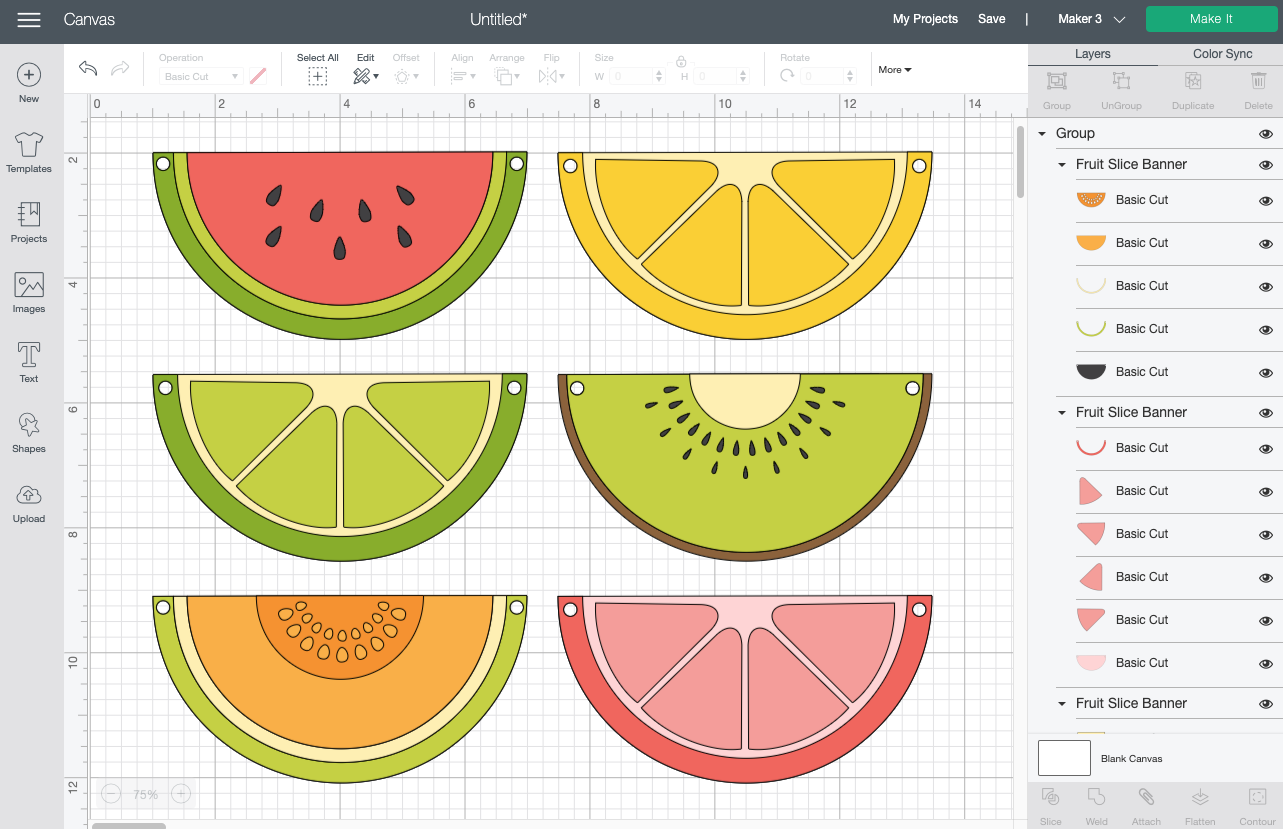Click the Attach tool

point(1146,806)
